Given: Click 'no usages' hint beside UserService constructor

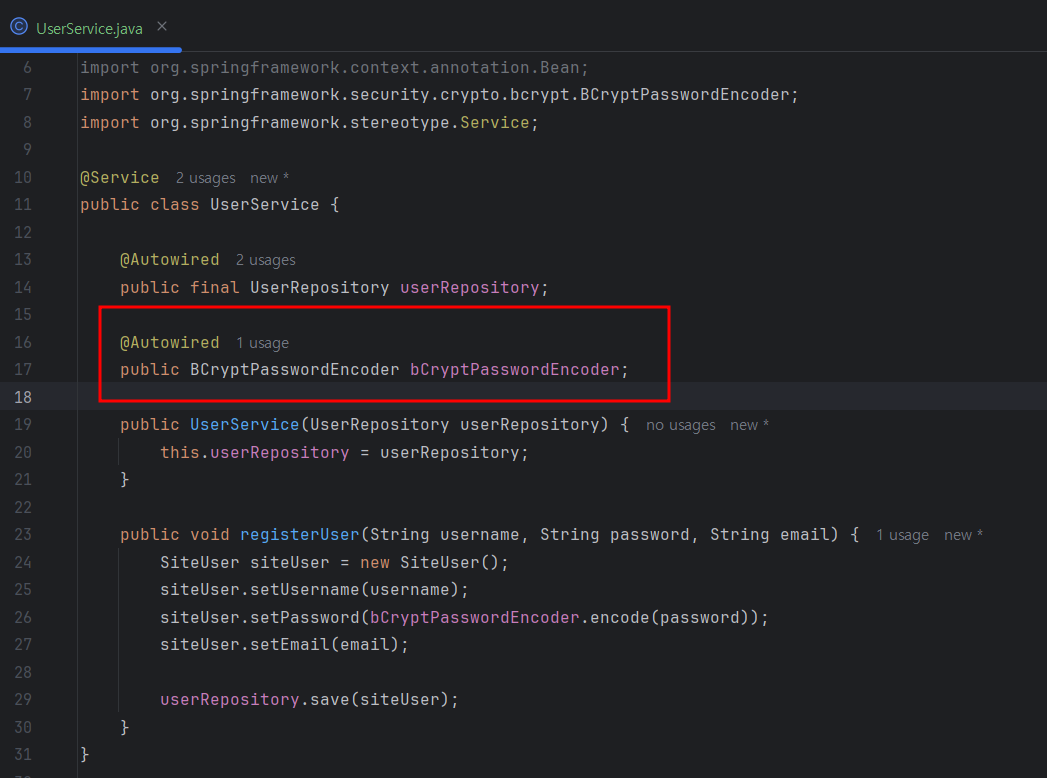Looking at the screenshot, I should (680, 425).
